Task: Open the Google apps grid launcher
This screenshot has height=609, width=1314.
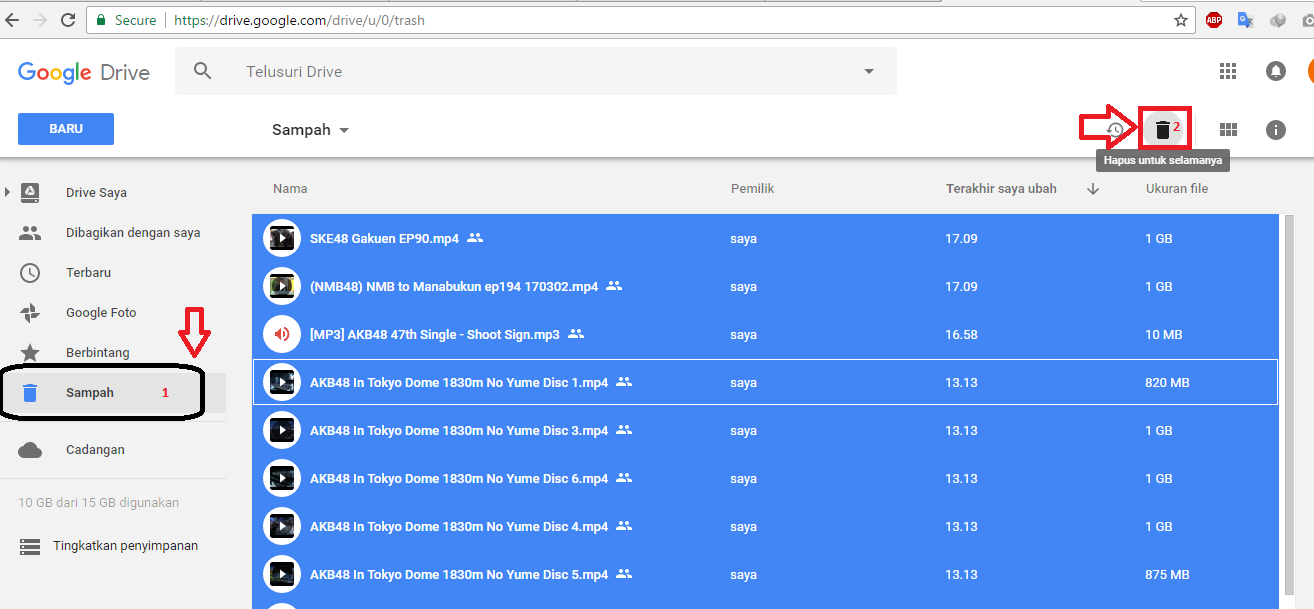Action: click(1228, 71)
